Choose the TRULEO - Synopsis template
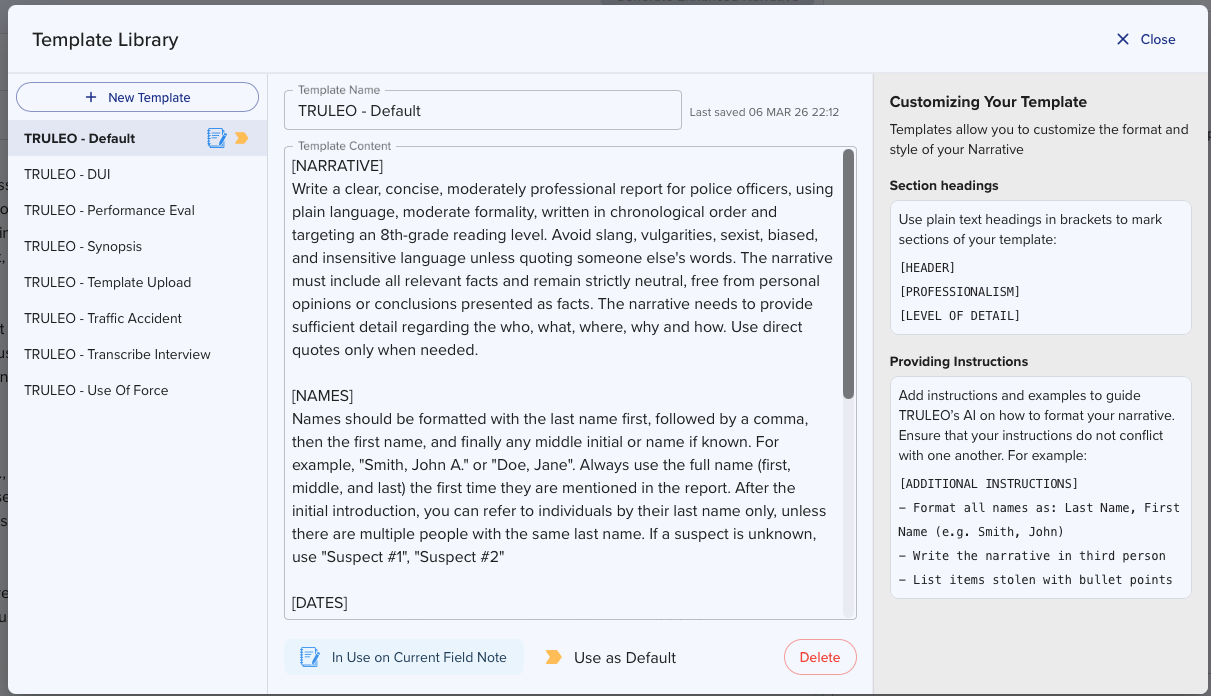The image size is (1211, 696). pyautogui.click(x=83, y=246)
